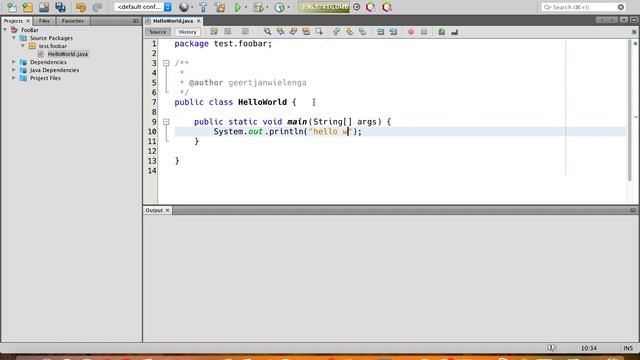This screenshot has width=640, height=360.
Task: Click the memory usage indicator bar
Action: click(x=324, y=7)
